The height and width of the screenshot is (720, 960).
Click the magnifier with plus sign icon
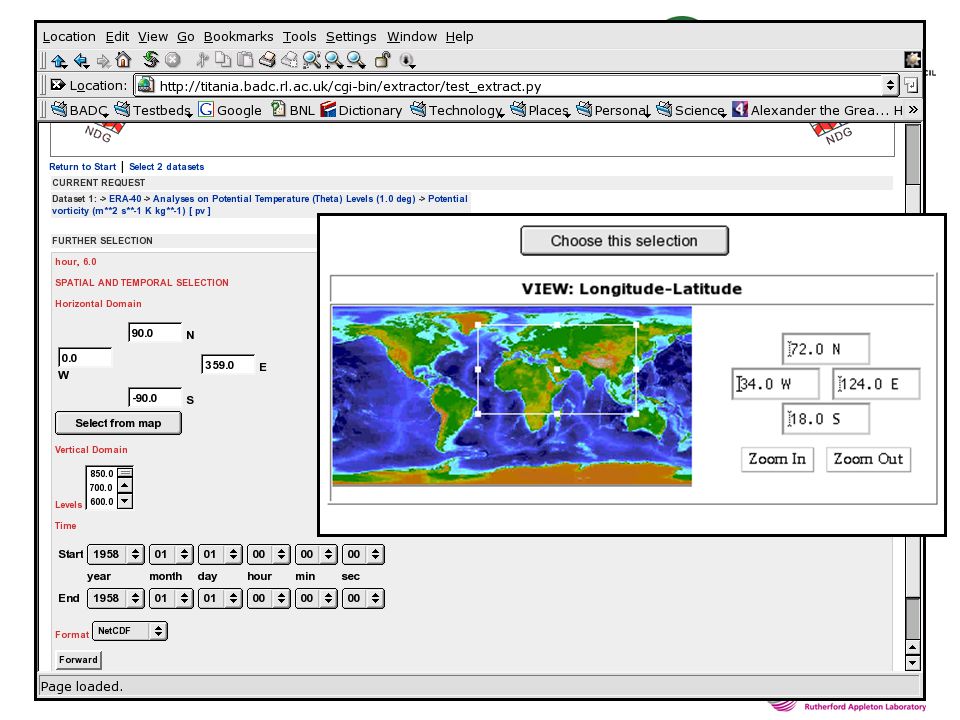[x=334, y=59]
